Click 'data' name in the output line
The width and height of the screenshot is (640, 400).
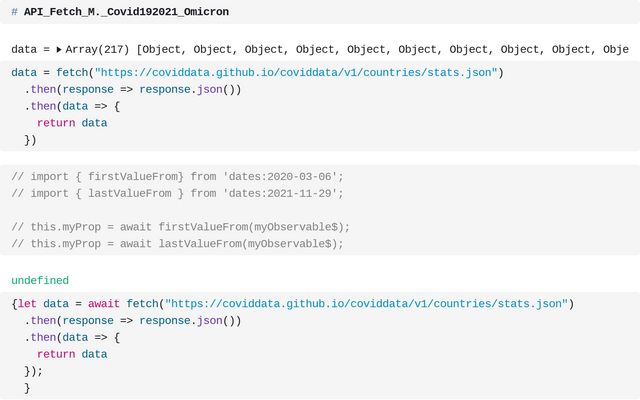click(24, 49)
